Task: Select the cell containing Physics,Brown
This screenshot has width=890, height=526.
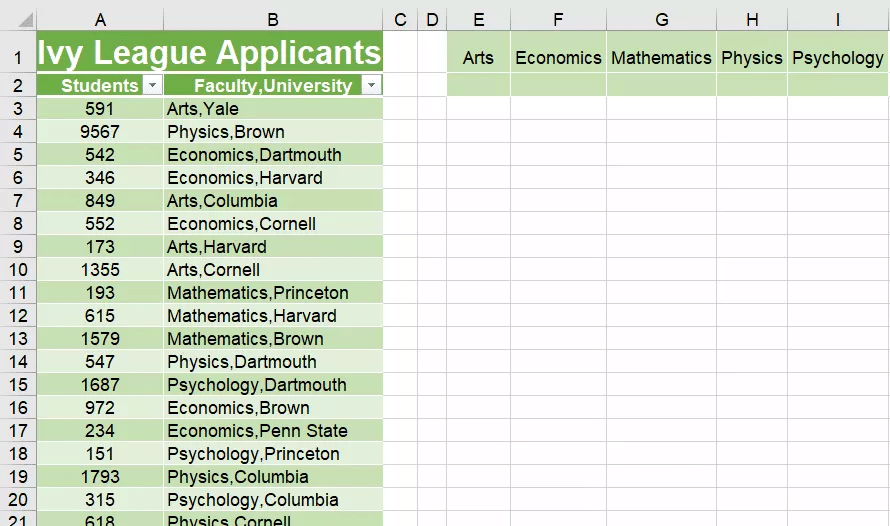Action: pyautogui.click(x=273, y=132)
